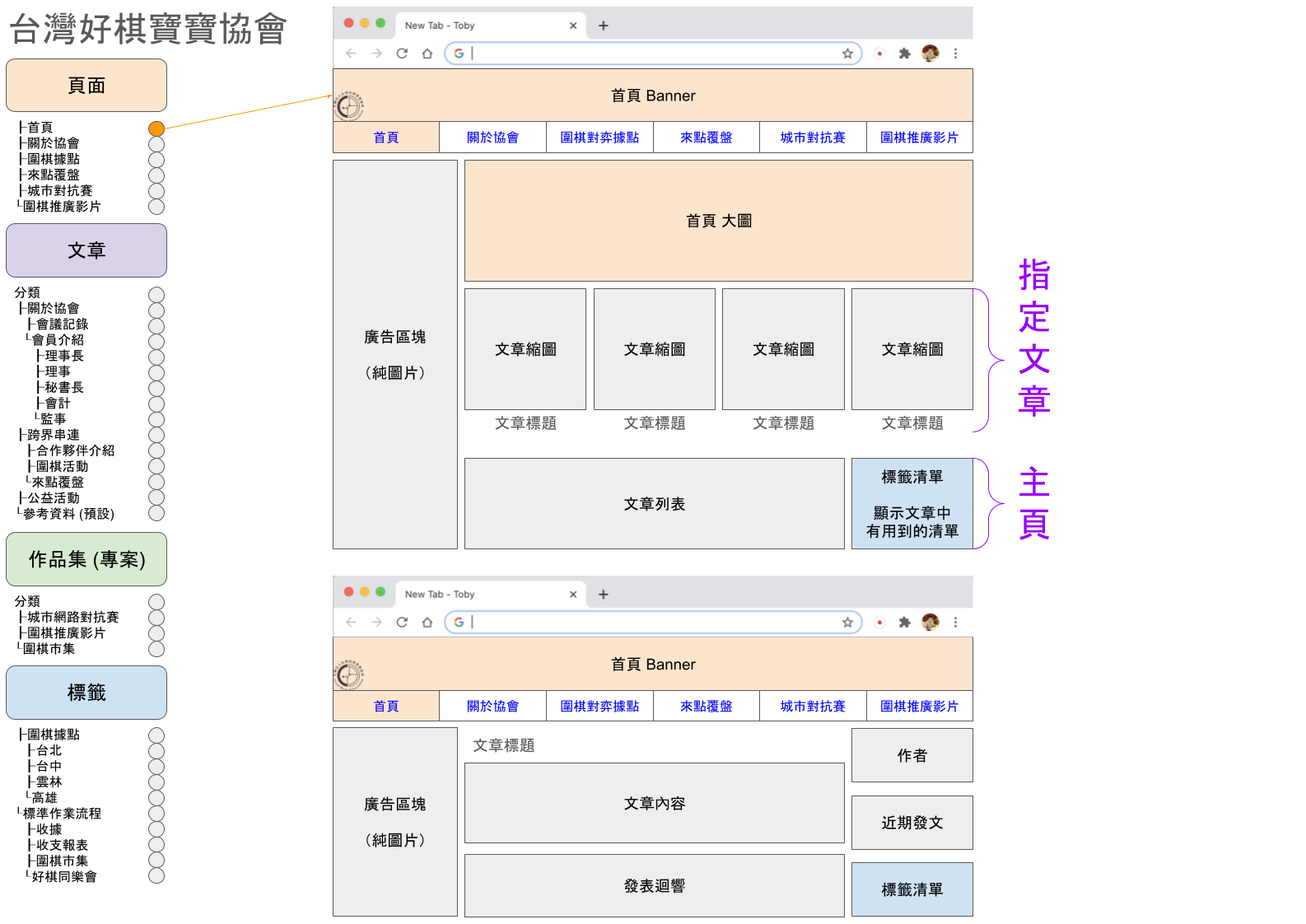Click the 發表迴響 block
The width and height of the screenshot is (1306, 924).
655,885
